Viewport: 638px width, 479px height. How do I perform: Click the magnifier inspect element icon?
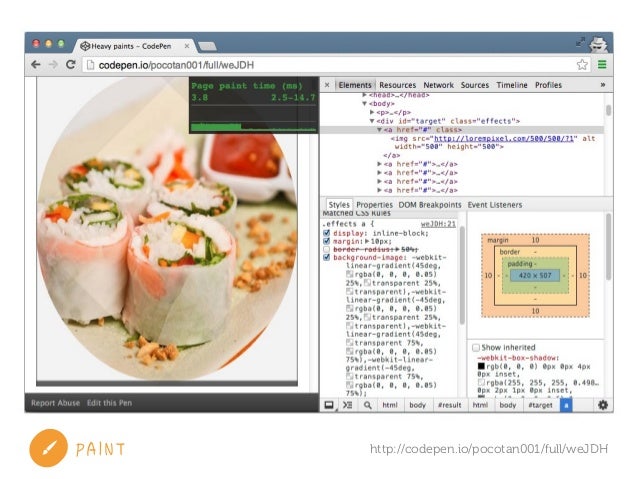[x=367, y=405]
